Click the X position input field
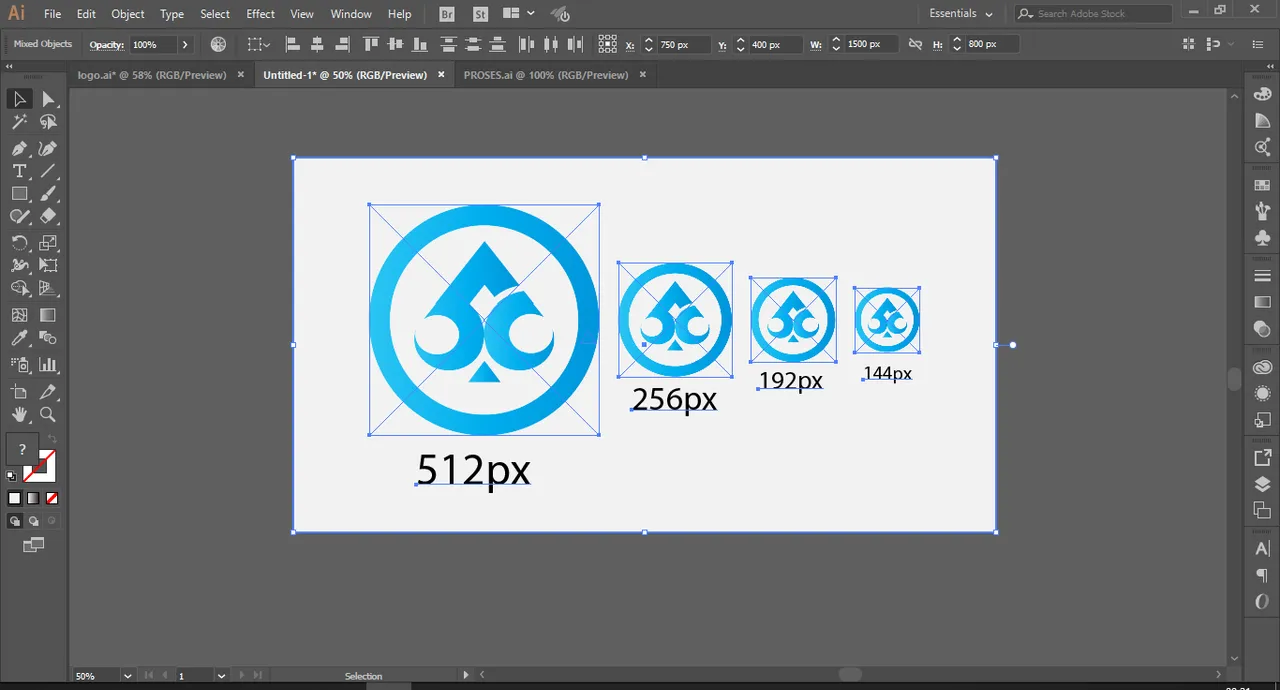Screen dimensions: 1280x690 683,45
